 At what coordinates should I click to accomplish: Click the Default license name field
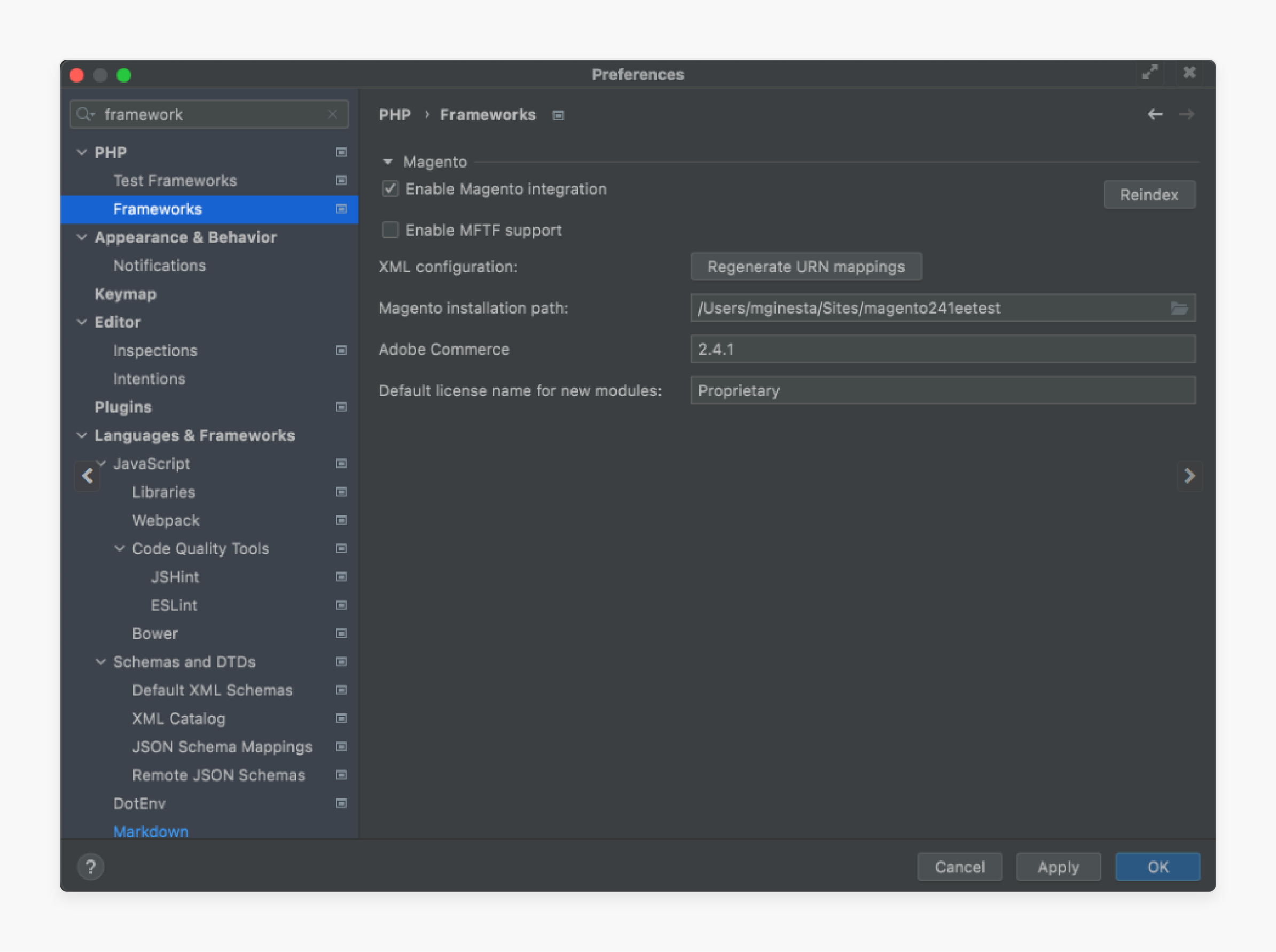943,391
